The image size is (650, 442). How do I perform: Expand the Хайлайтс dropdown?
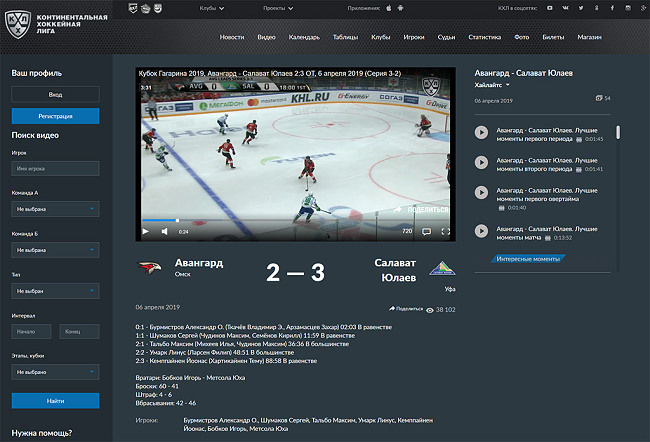492,85
